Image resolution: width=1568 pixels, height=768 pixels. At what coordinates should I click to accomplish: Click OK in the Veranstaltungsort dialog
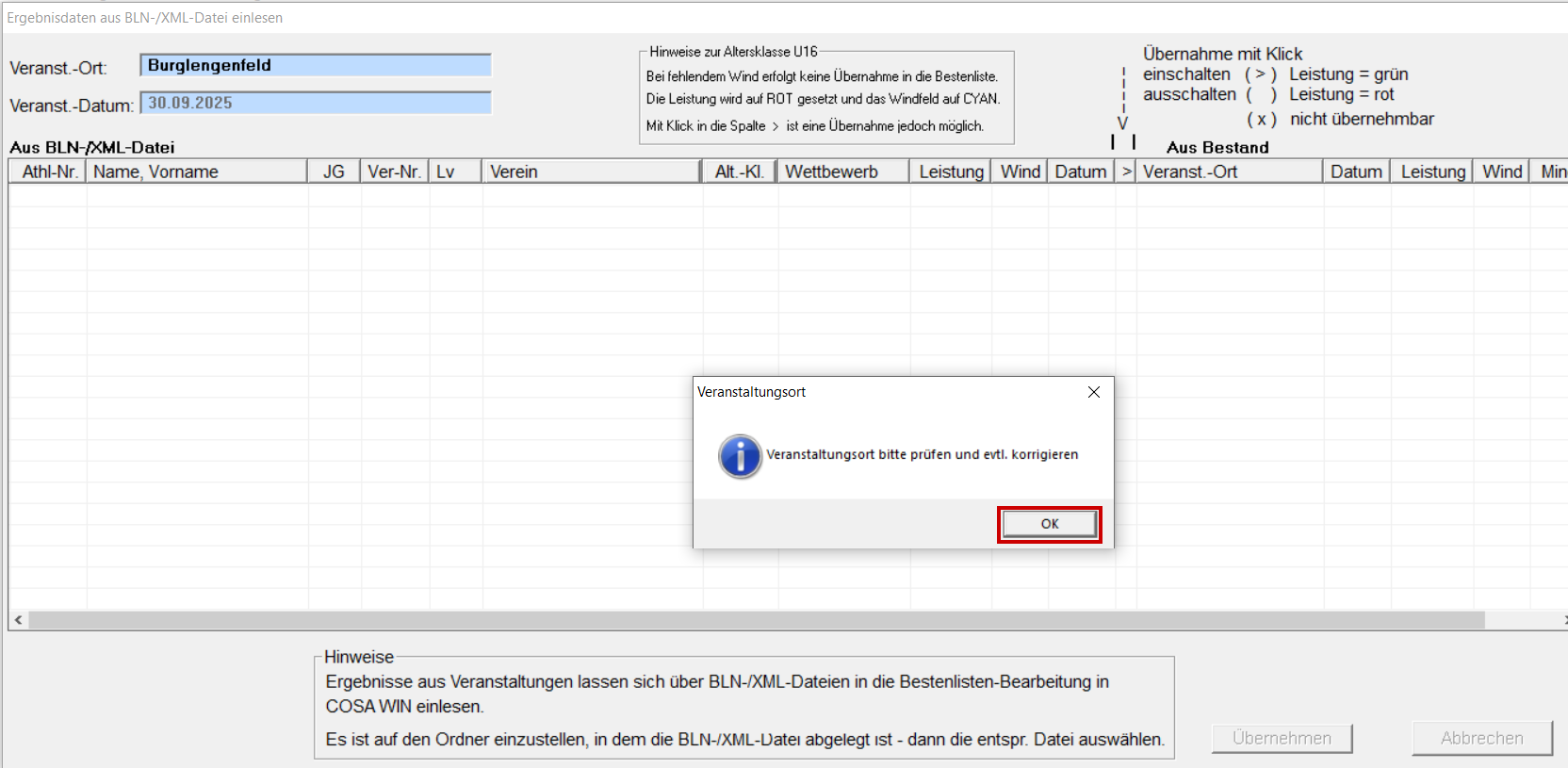click(x=1049, y=524)
